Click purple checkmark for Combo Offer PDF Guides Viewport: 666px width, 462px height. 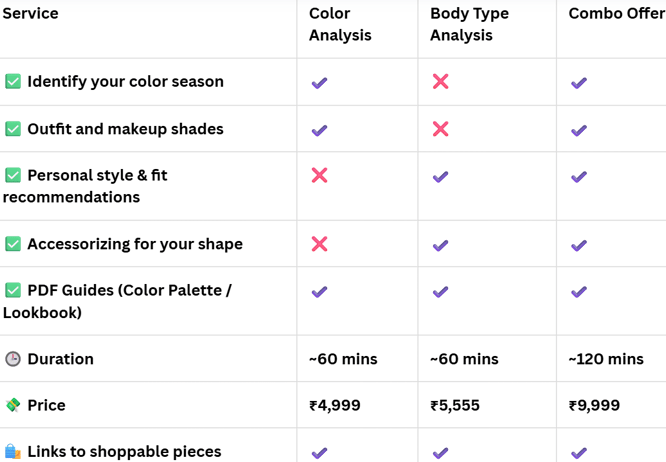pos(579,292)
